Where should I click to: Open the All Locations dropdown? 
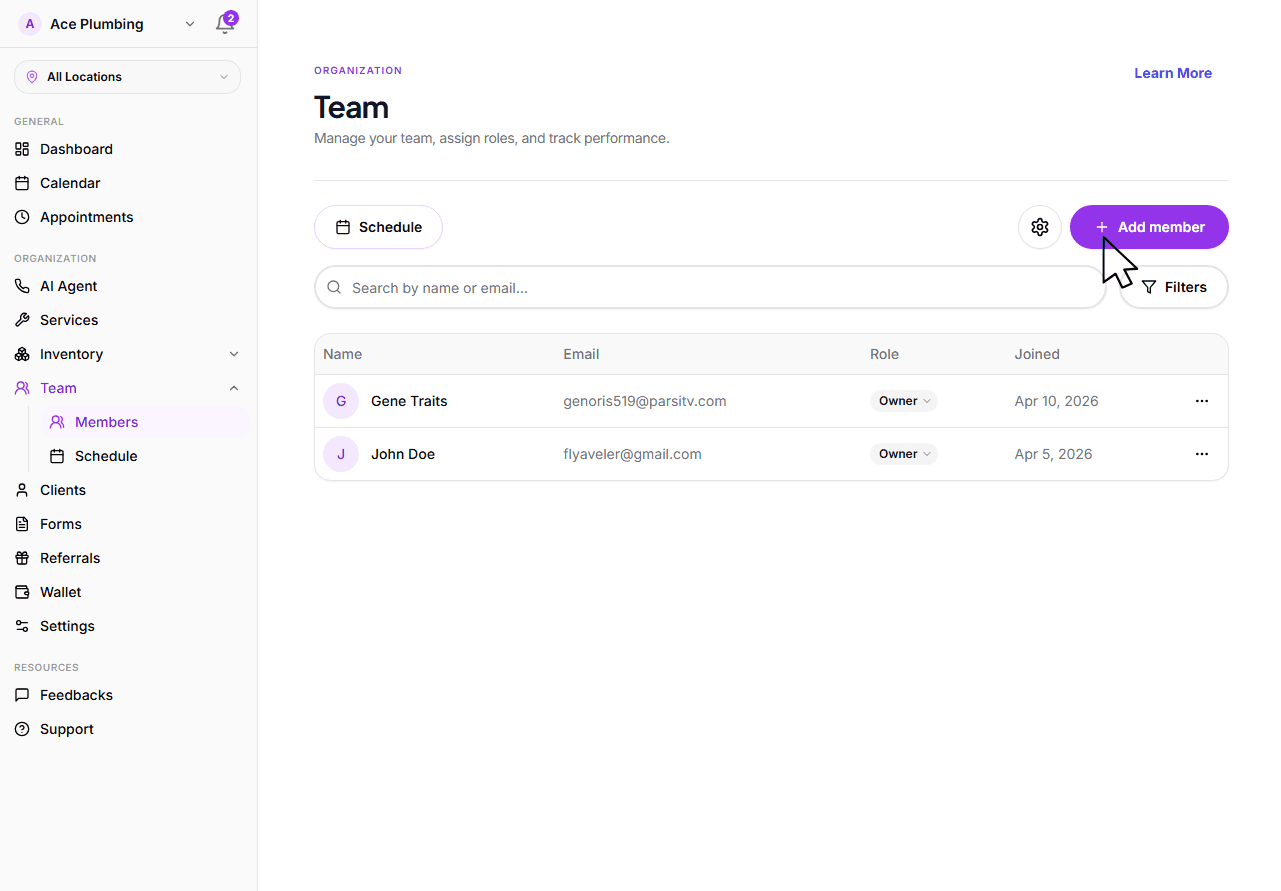click(x=126, y=77)
